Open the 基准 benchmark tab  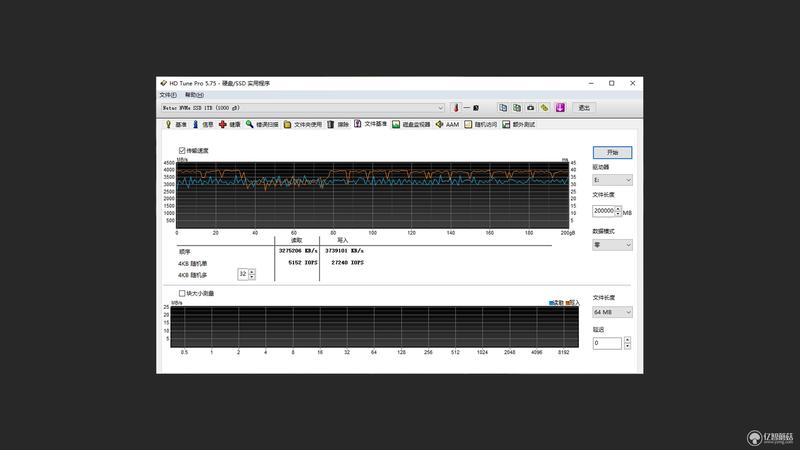176,124
